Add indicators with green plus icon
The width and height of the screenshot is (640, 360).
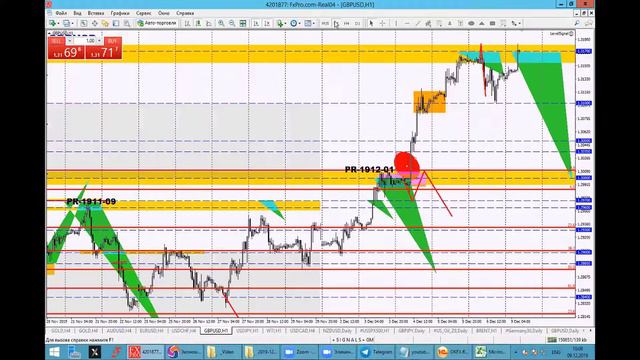[x=280, y=23]
